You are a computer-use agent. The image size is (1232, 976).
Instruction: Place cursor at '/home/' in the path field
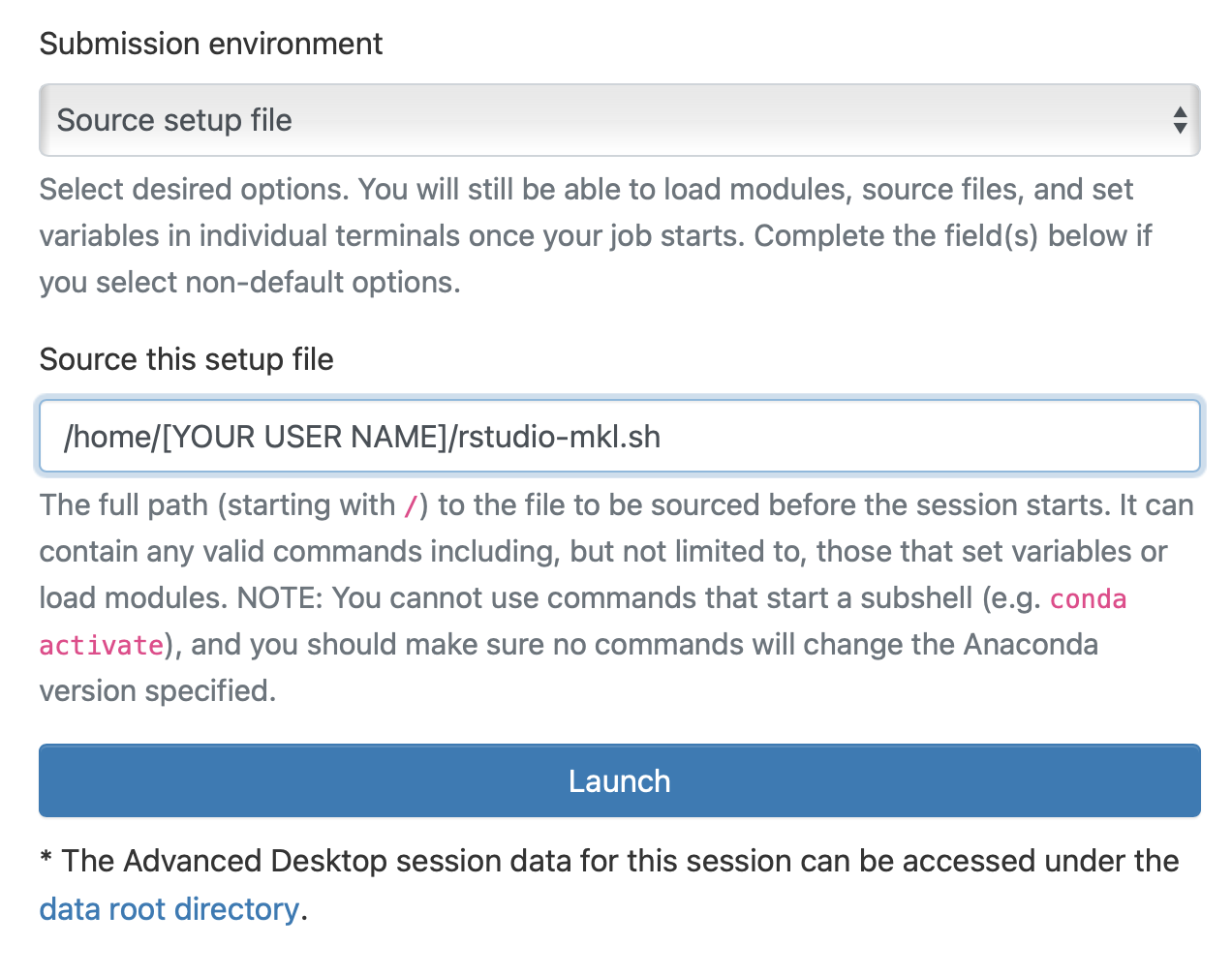coord(108,437)
